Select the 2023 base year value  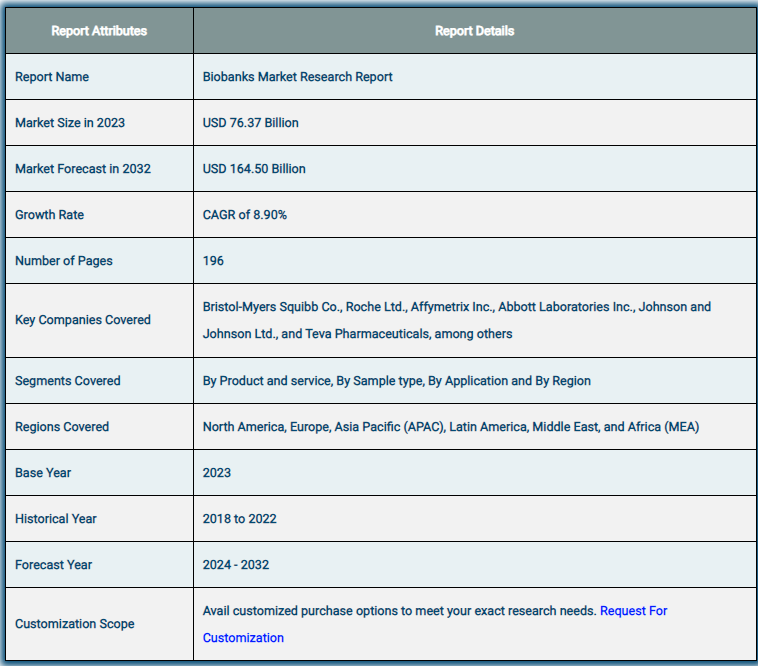(217, 473)
